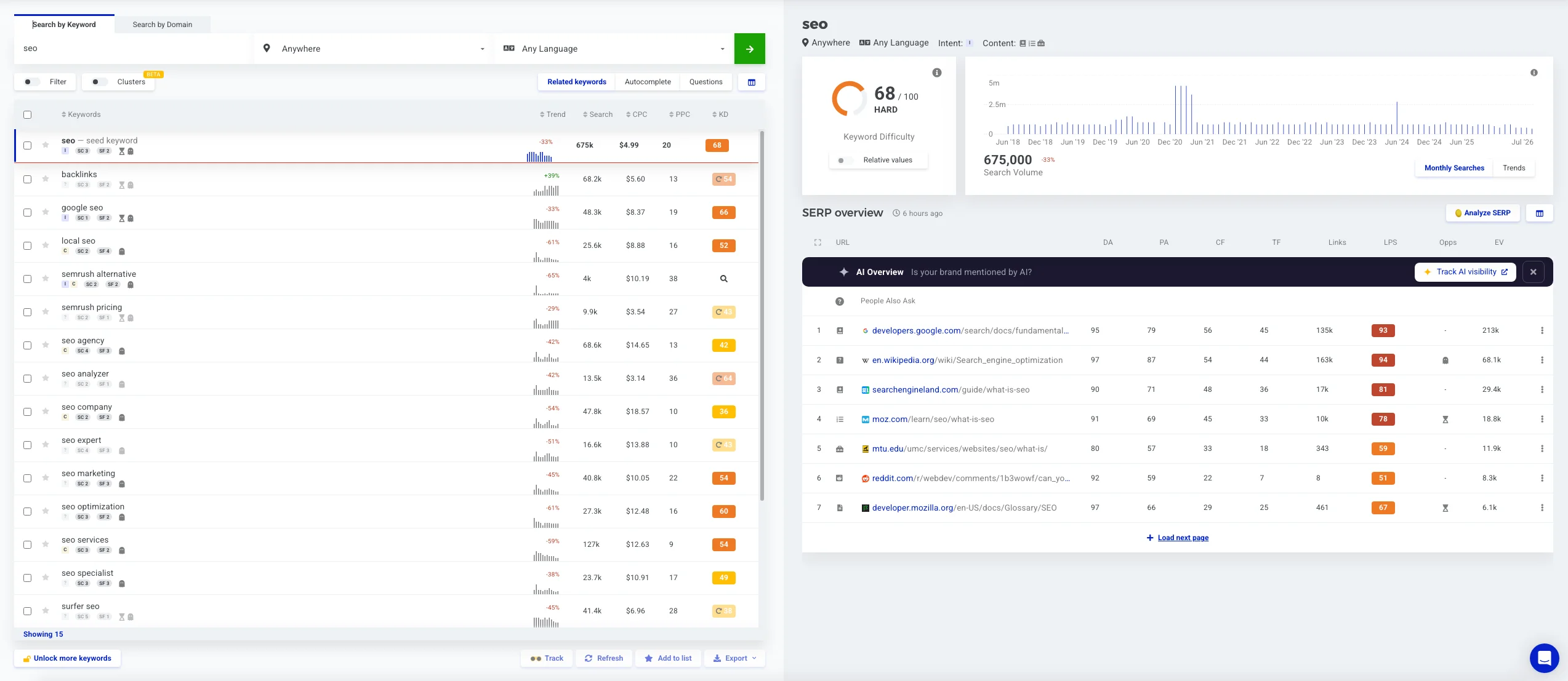
Task: Open live chat bubble
Action: [x=1545, y=658]
